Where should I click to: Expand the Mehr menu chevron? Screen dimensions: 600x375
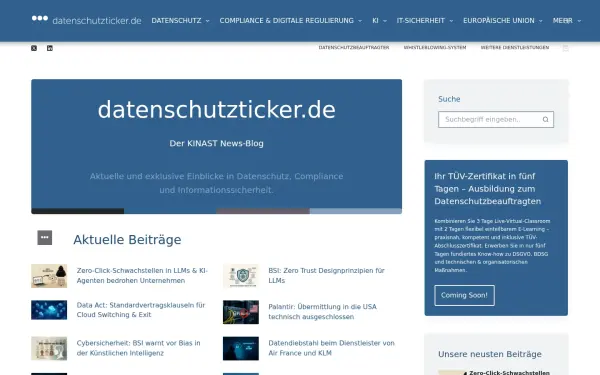tap(579, 21)
